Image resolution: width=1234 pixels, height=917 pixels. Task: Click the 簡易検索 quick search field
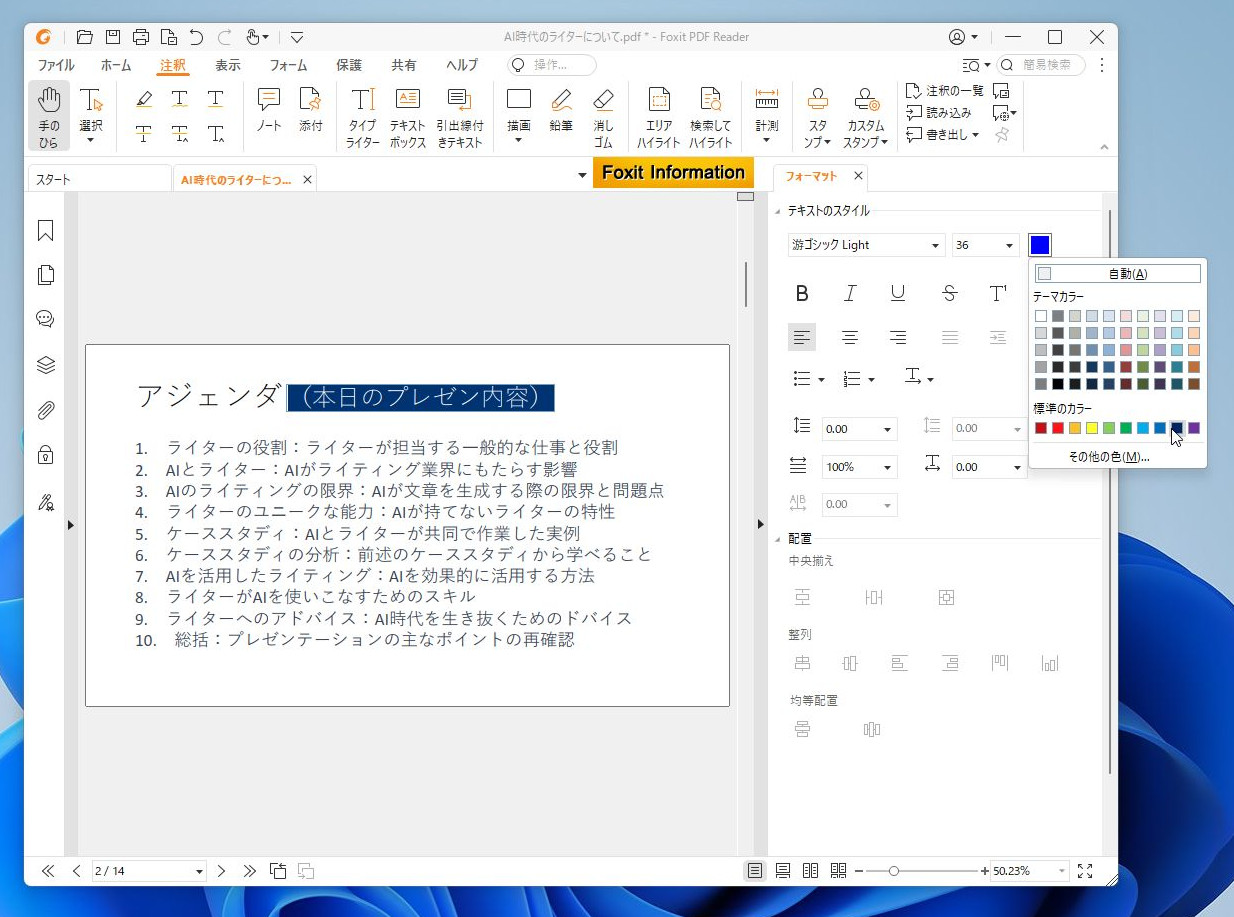click(1041, 65)
